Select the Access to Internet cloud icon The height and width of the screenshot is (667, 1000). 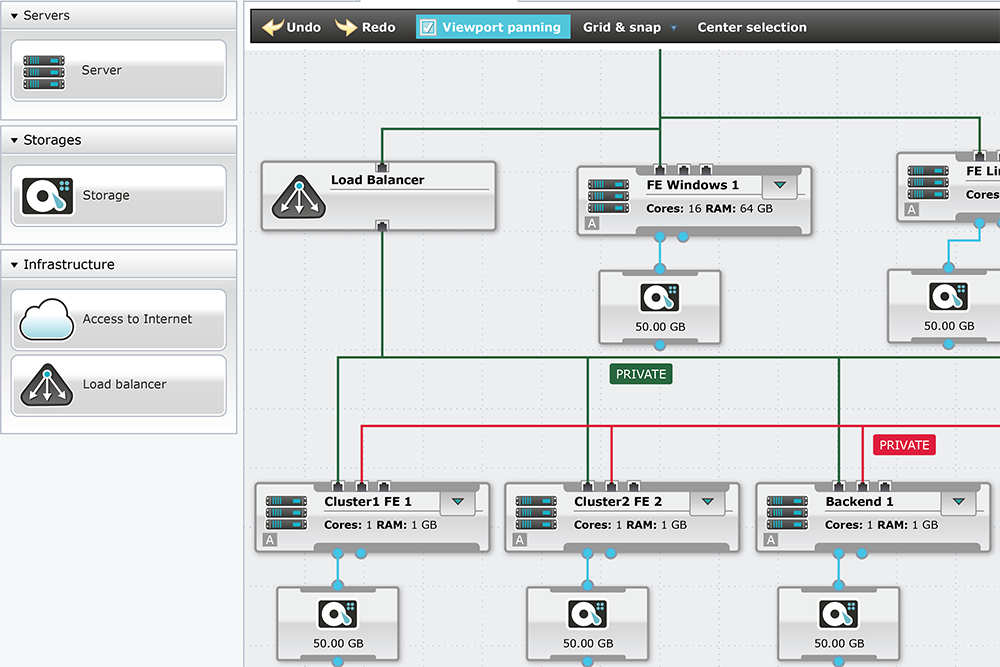[45, 320]
